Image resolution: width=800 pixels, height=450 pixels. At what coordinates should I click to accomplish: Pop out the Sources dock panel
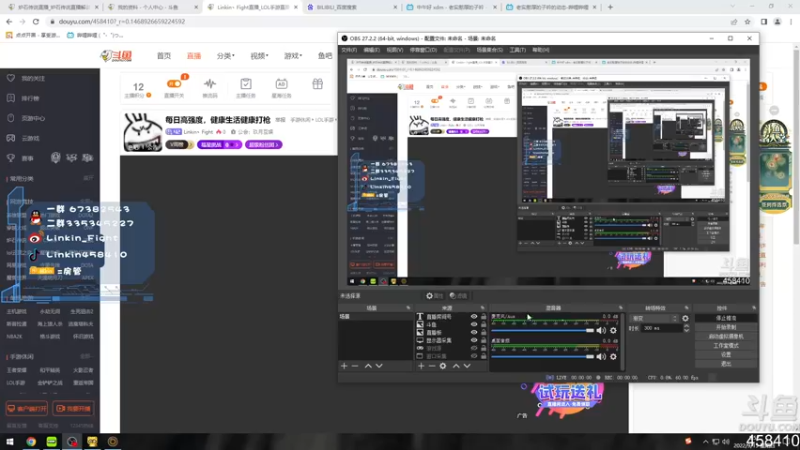coord(482,308)
